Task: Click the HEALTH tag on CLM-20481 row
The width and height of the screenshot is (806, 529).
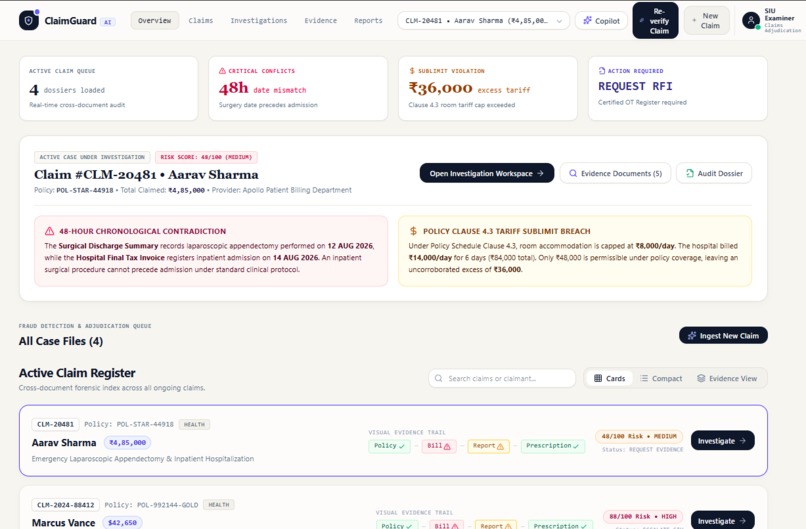Action: tap(194, 424)
